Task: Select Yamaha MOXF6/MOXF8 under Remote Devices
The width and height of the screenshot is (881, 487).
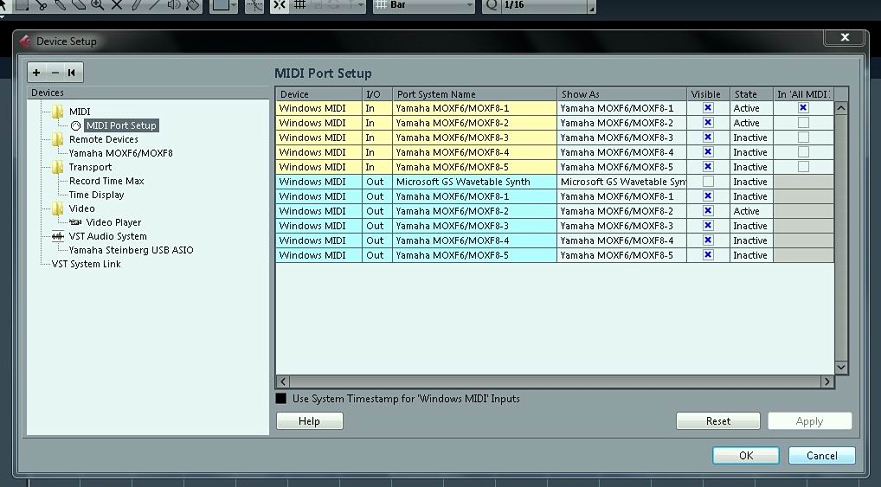Action: point(121,153)
